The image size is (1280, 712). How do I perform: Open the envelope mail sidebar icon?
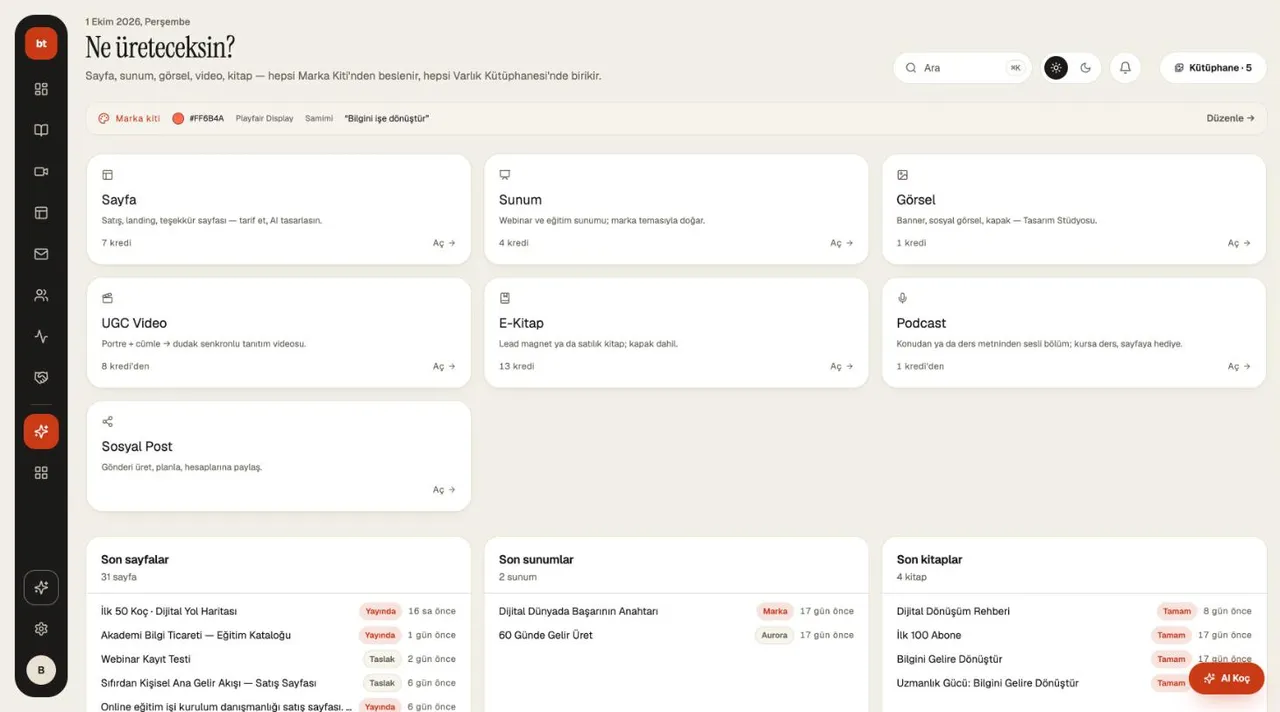[x=41, y=254]
